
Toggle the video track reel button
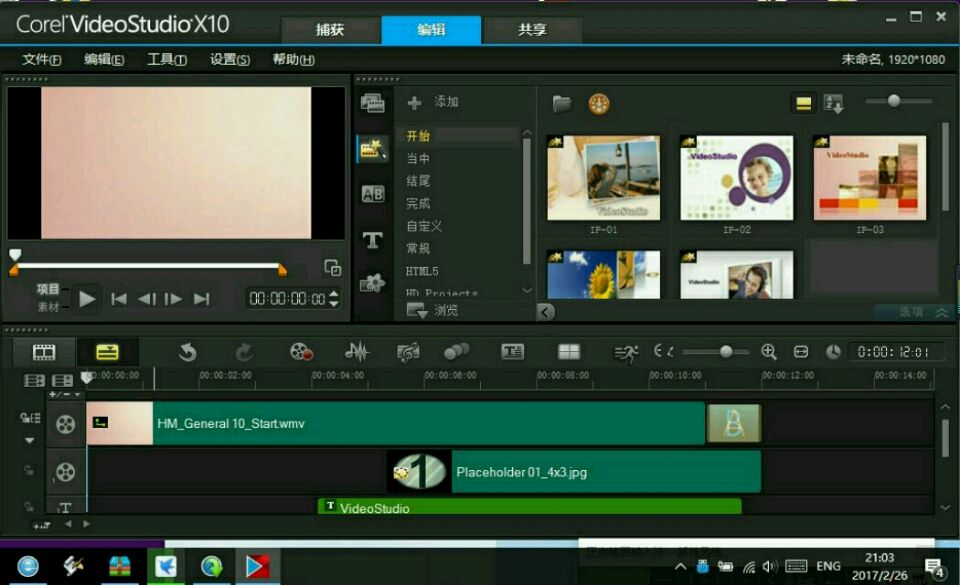pyautogui.click(x=66, y=424)
